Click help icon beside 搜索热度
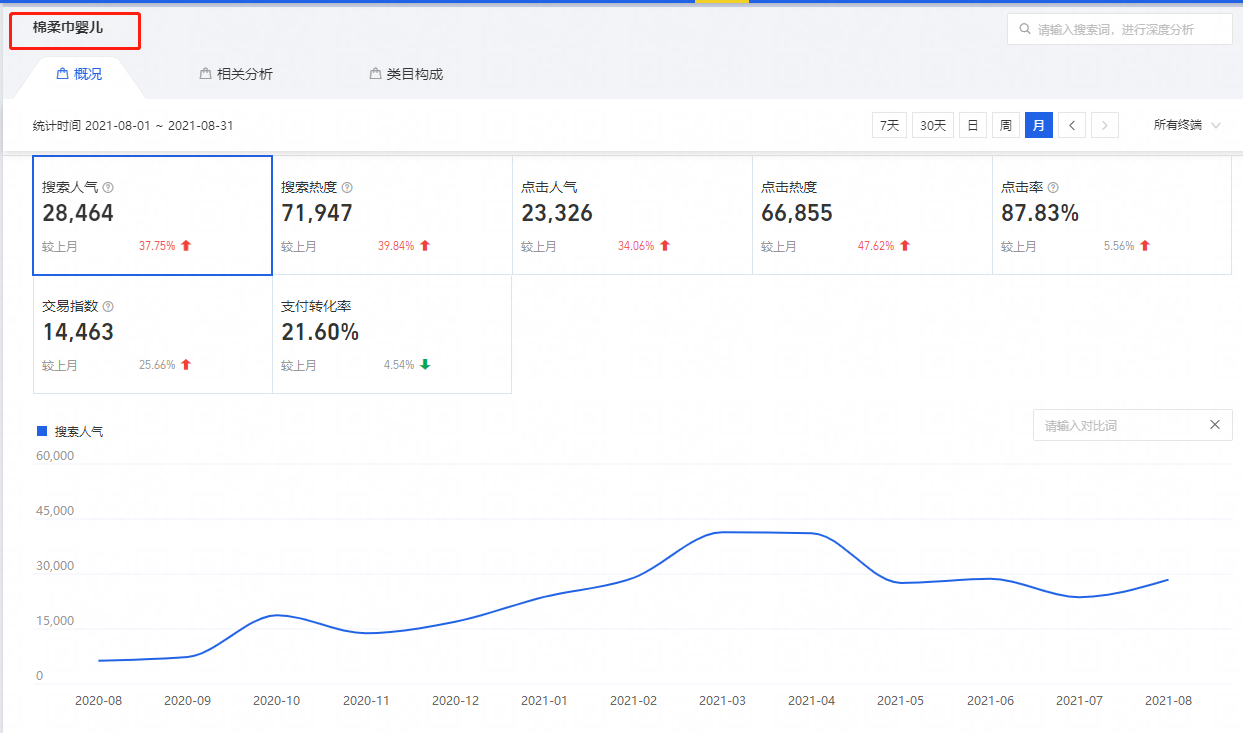This screenshot has width=1243, height=733. click(x=347, y=188)
